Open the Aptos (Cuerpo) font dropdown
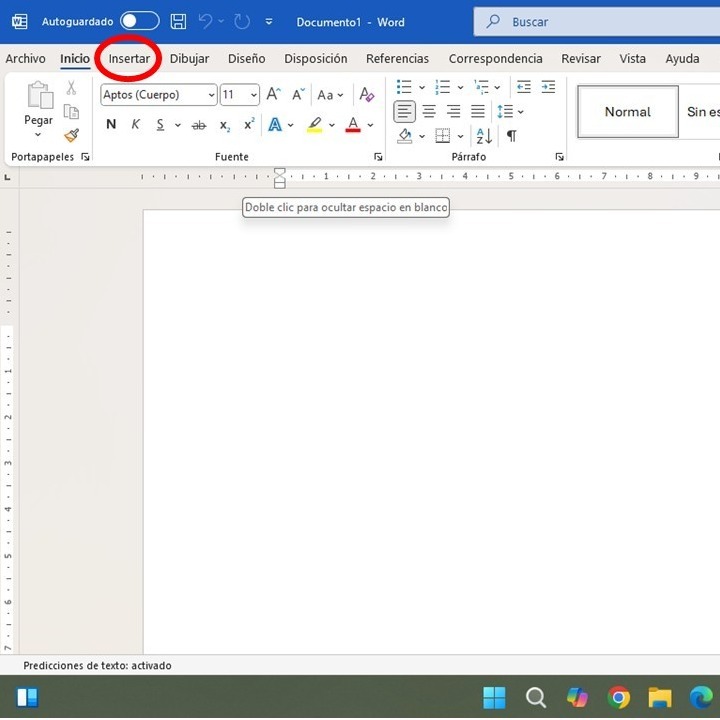 tap(211, 95)
